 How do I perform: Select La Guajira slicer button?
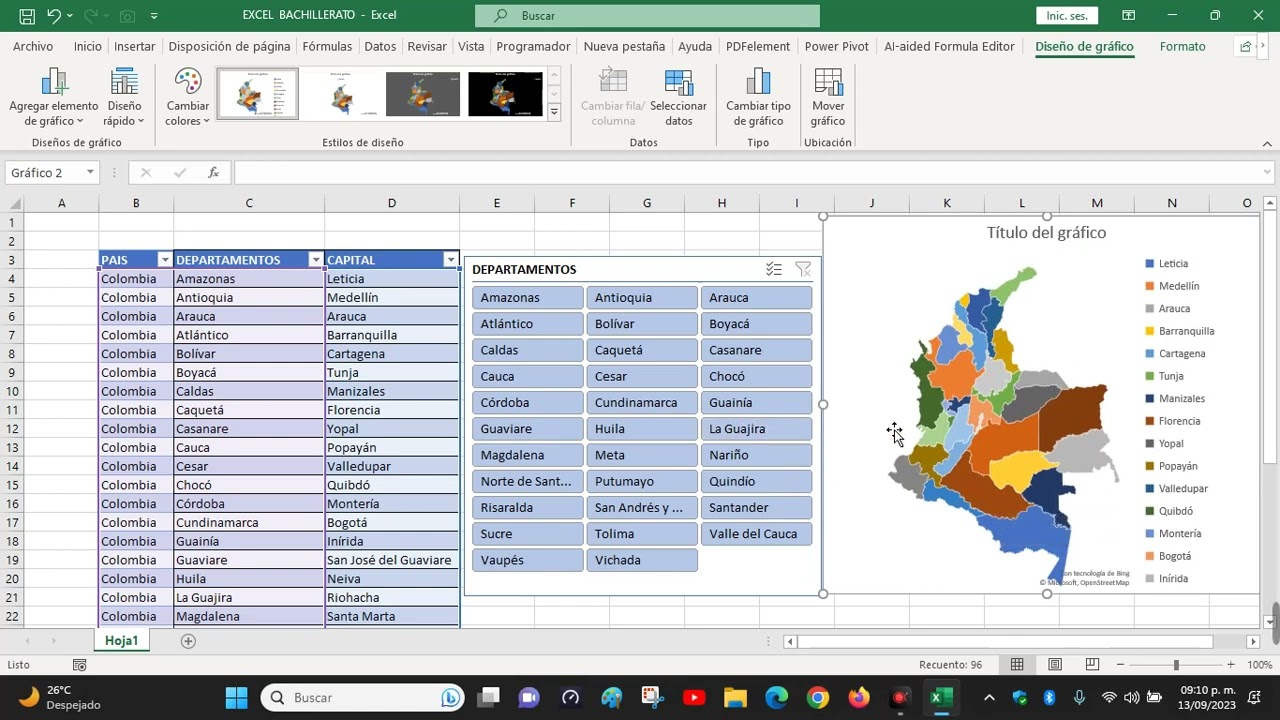click(x=756, y=429)
